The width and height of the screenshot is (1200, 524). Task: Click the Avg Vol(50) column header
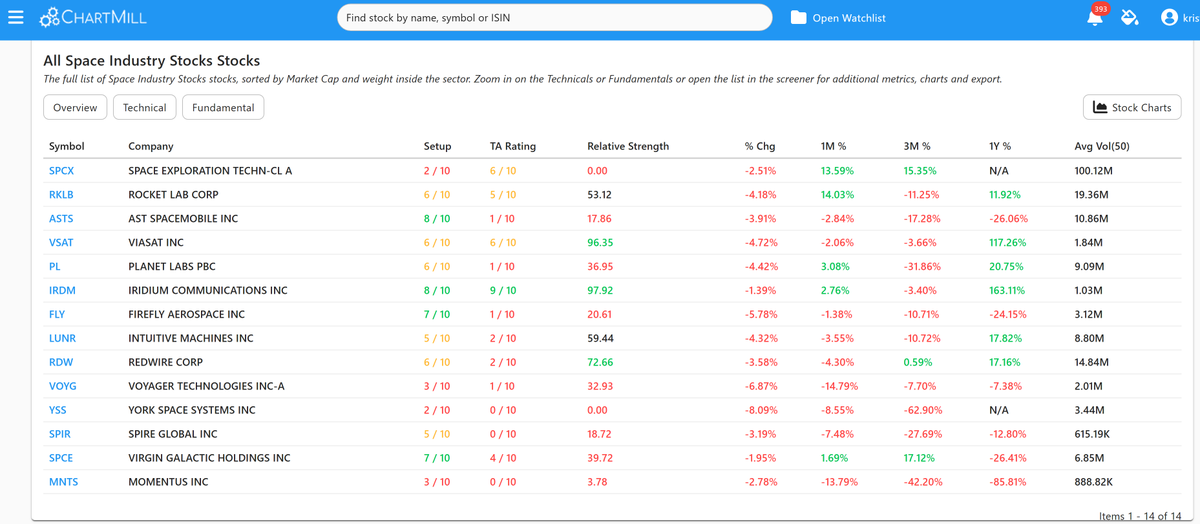pyautogui.click(x=1102, y=146)
